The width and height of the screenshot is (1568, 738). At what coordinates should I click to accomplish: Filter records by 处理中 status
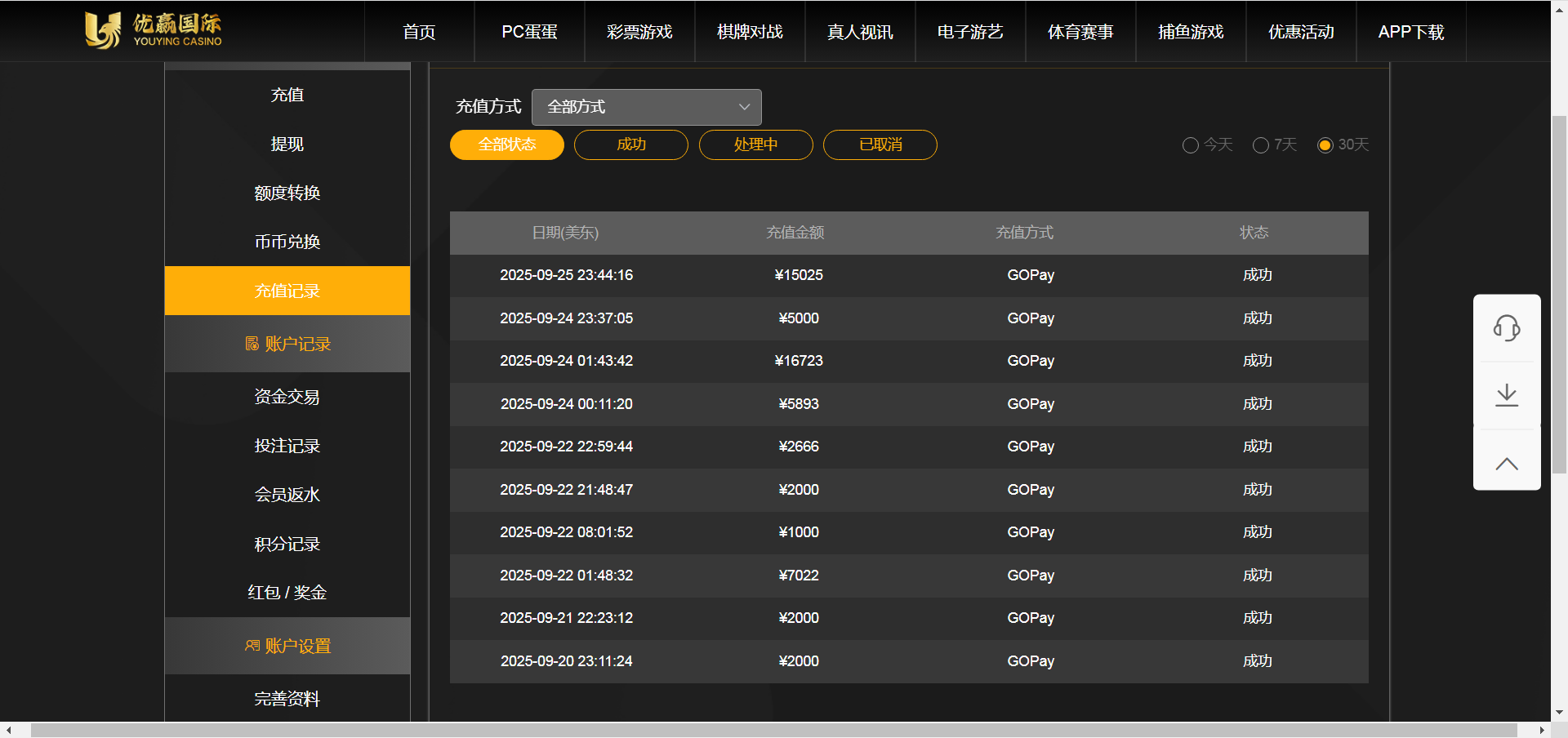point(755,144)
